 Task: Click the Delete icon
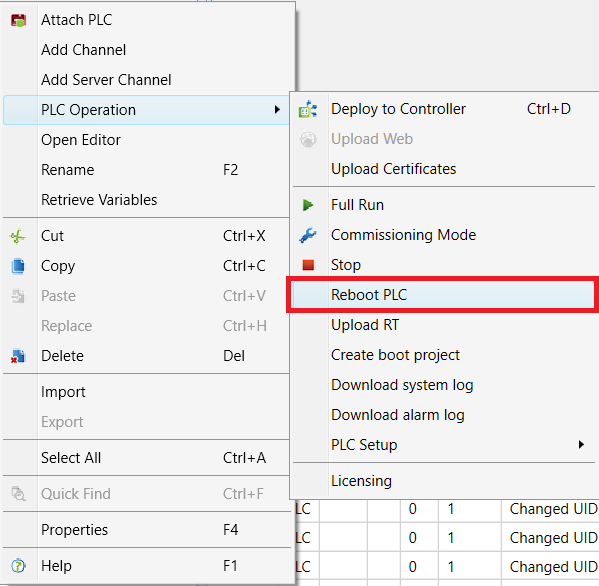tap(18, 356)
